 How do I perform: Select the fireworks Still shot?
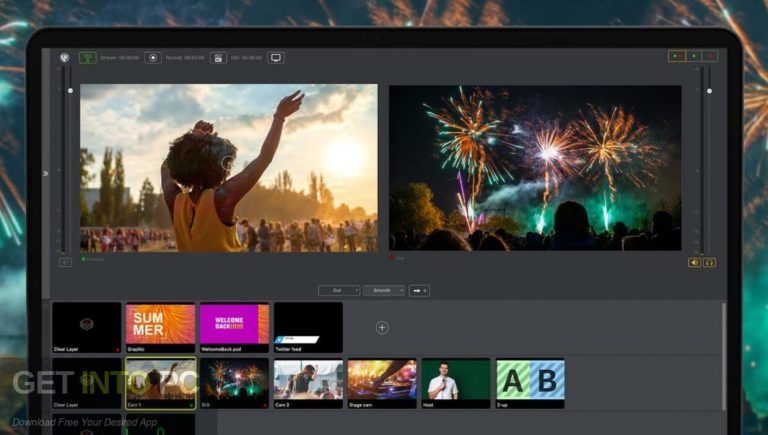235,384
